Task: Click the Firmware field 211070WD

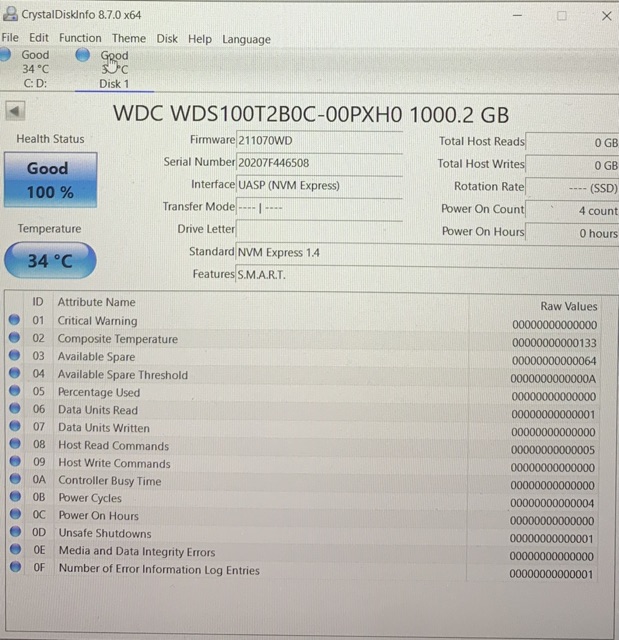Action: [319, 141]
